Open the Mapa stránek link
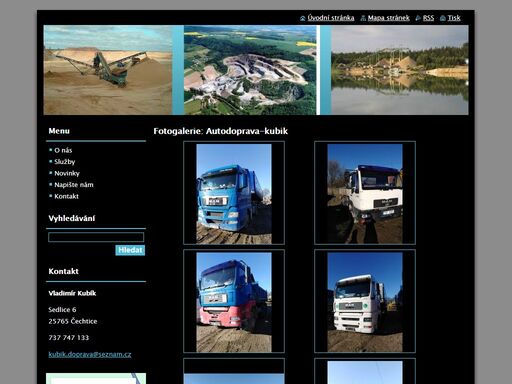Screen dimensions: 512x384 pyautogui.click(x=389, y=18)
